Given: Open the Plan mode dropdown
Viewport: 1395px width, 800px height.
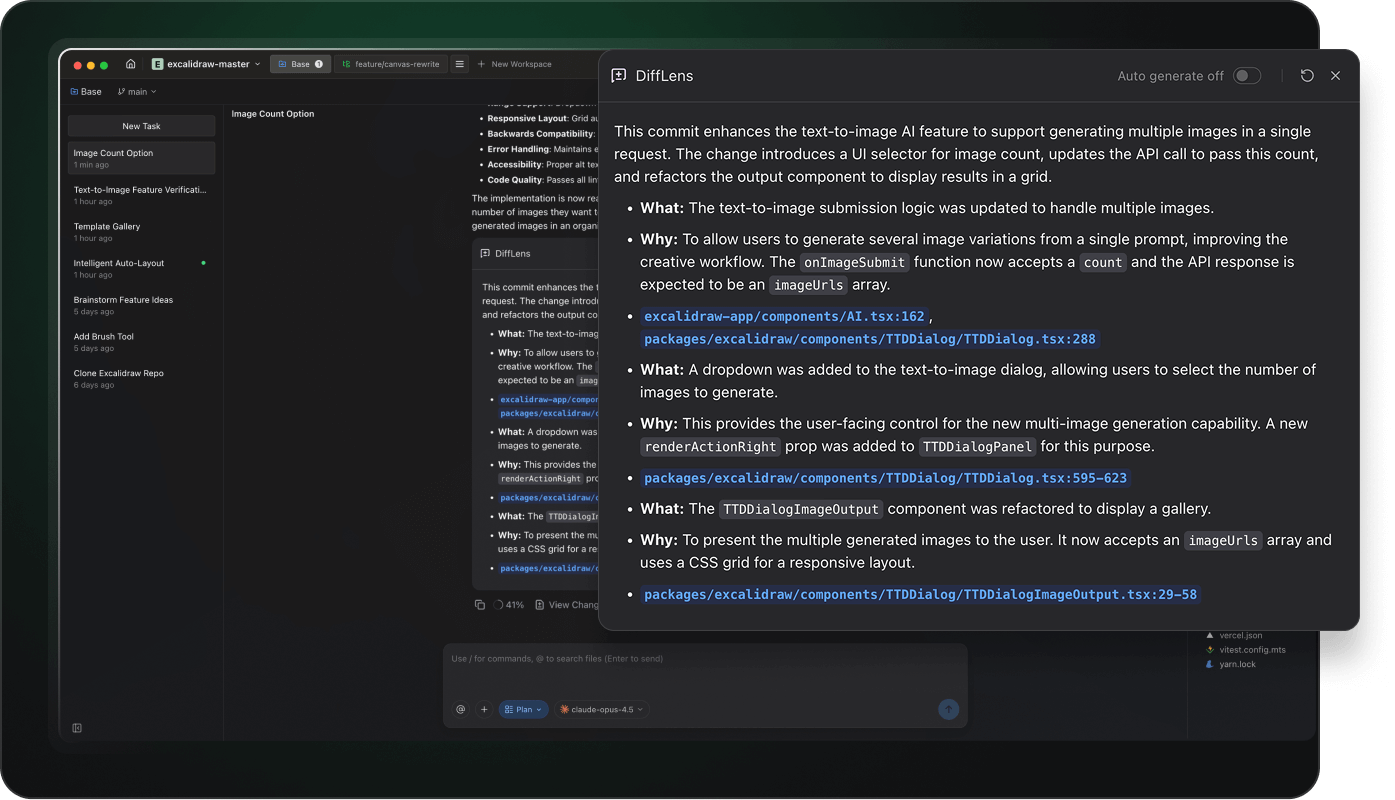Looking at the screenshot, I should tap(523, 709).
